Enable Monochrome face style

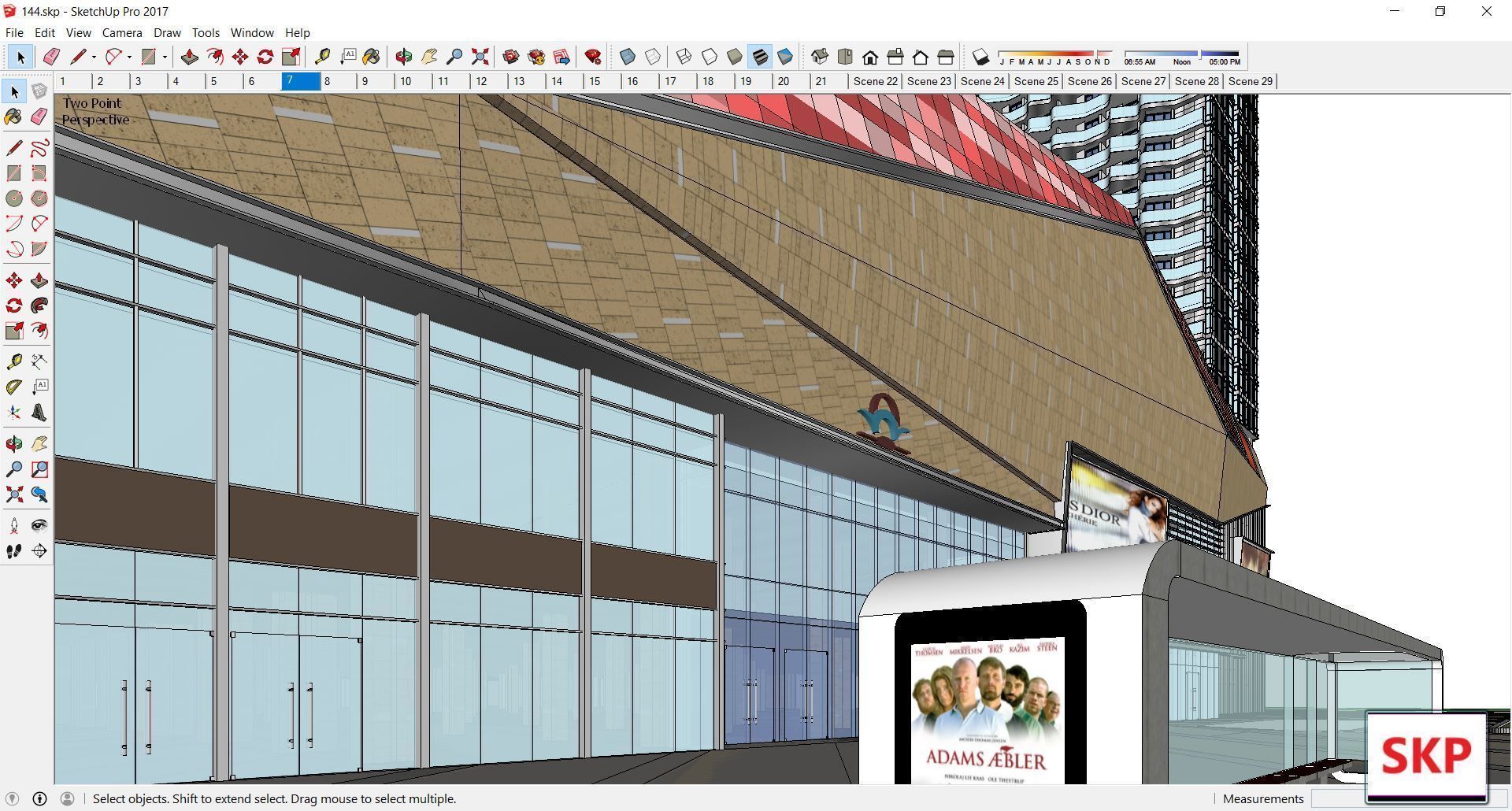pos(785,57)
